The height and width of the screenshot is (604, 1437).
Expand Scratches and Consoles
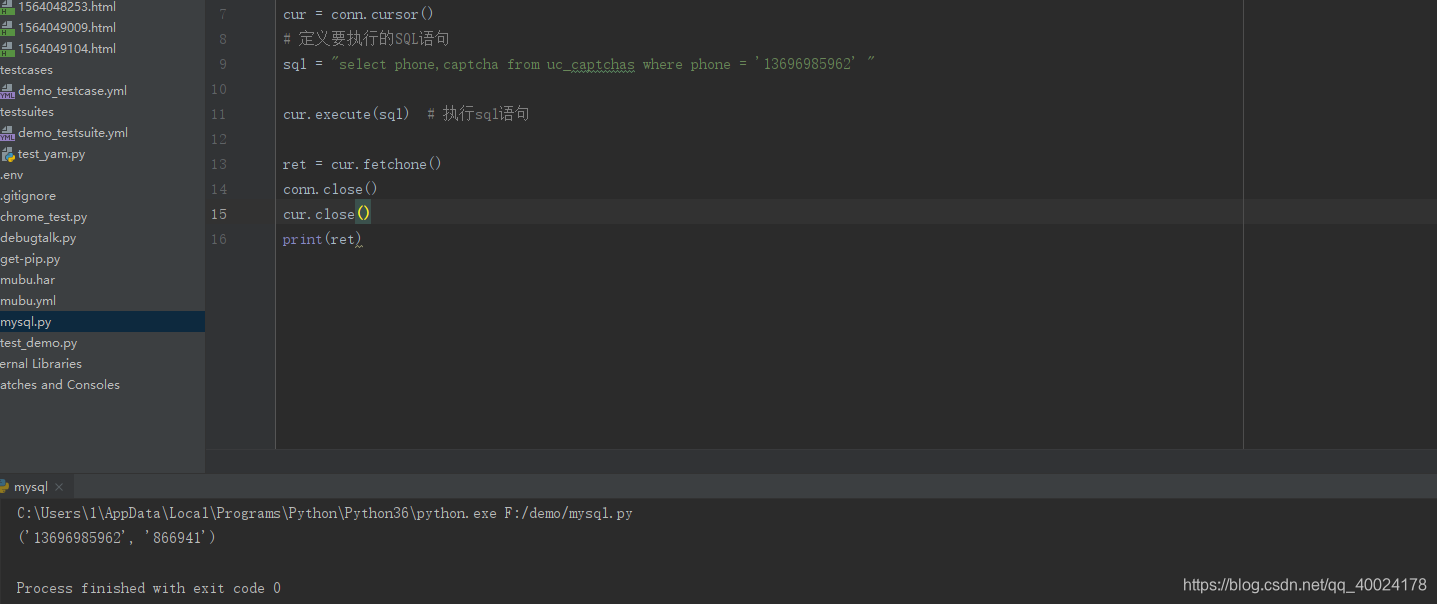(x=60, y=385)
